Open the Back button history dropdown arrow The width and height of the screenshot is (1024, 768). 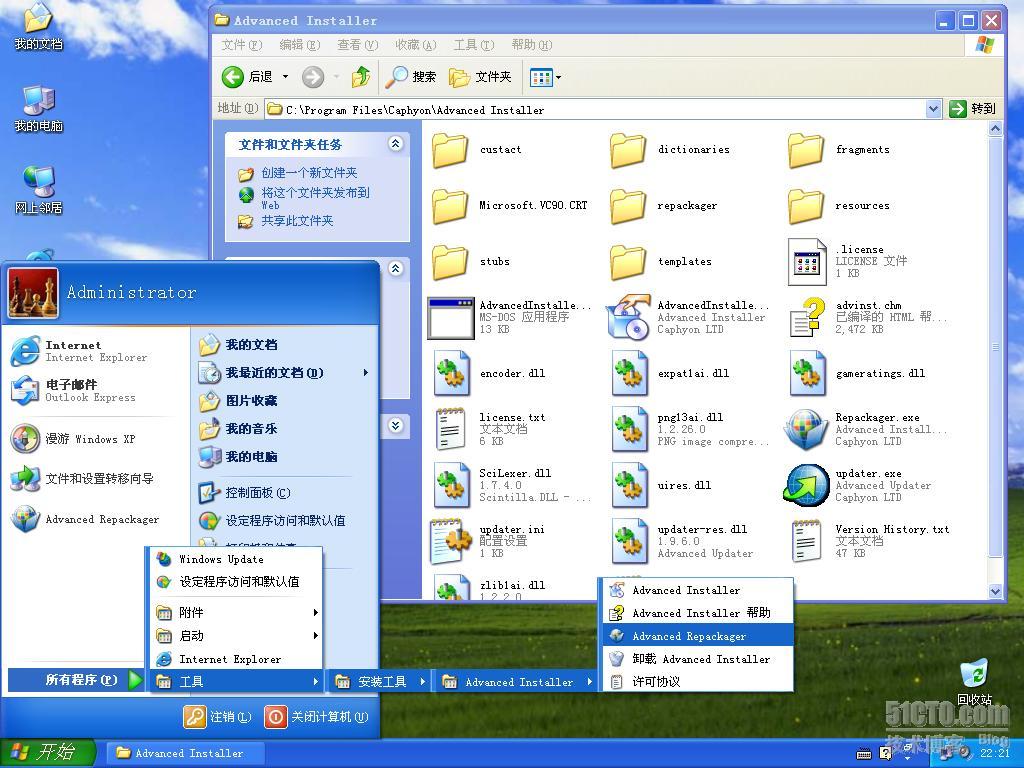click(x=285, y=77)
